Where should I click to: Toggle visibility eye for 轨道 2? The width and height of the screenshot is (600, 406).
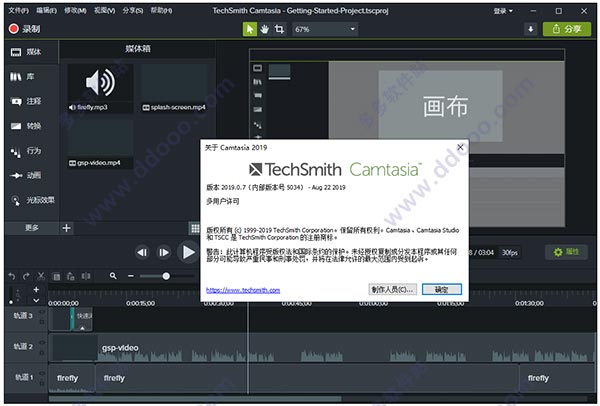[x=42, y=343]
